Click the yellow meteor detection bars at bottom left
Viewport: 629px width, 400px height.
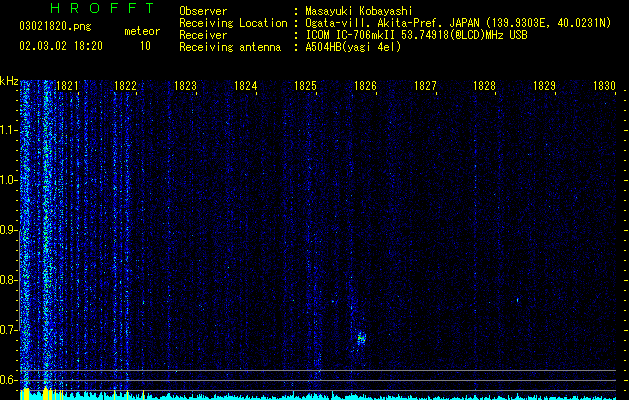pos(42,394)
